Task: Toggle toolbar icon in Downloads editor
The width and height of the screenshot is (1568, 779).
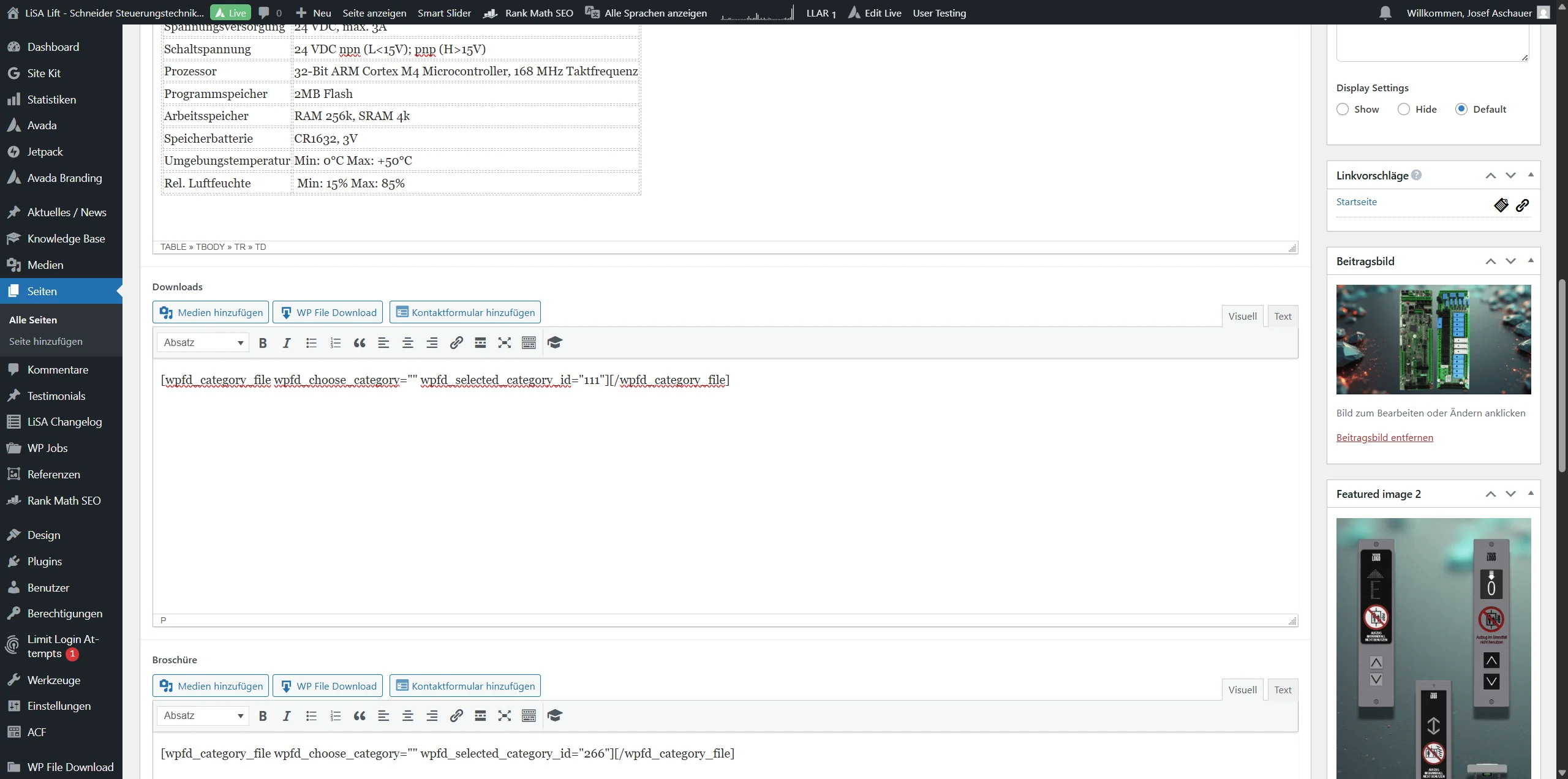Action: pyautogui.click(x=529, y=343)
